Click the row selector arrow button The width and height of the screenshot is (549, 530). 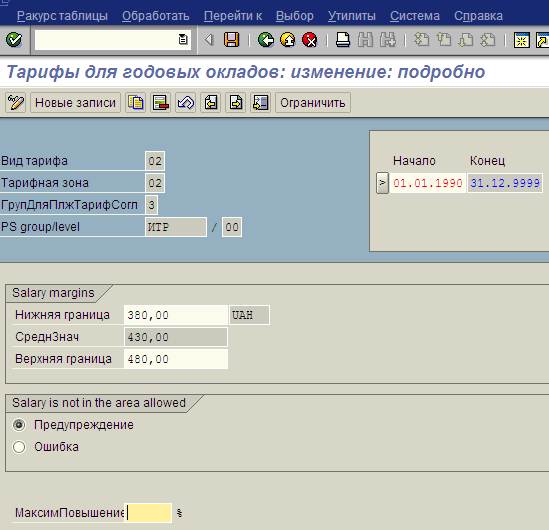[x=382, y=183]
